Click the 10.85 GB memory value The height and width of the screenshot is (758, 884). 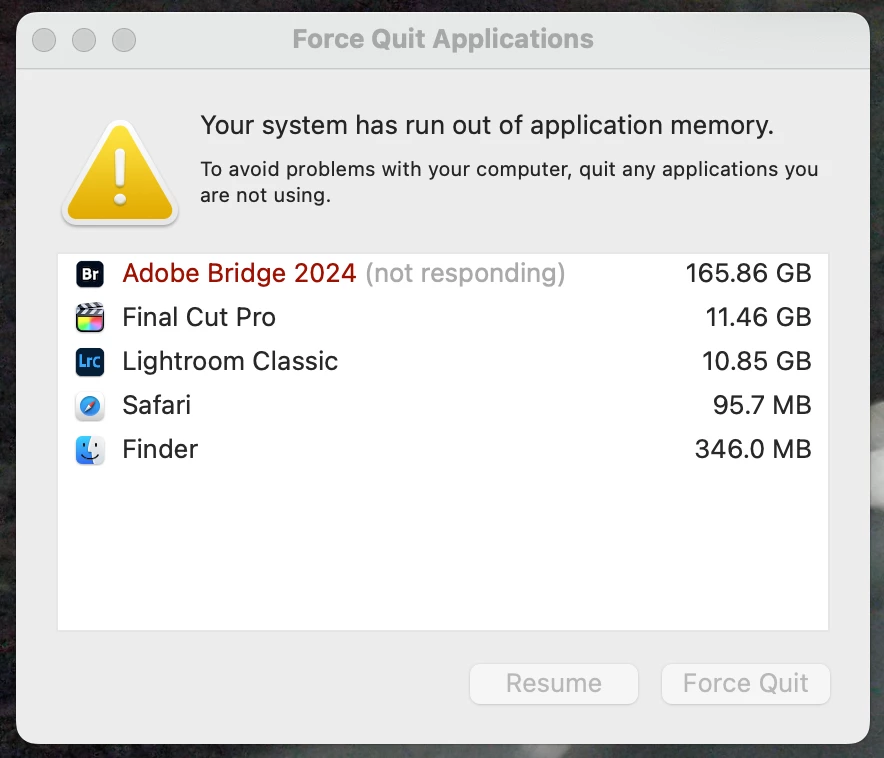click(756, 362)
